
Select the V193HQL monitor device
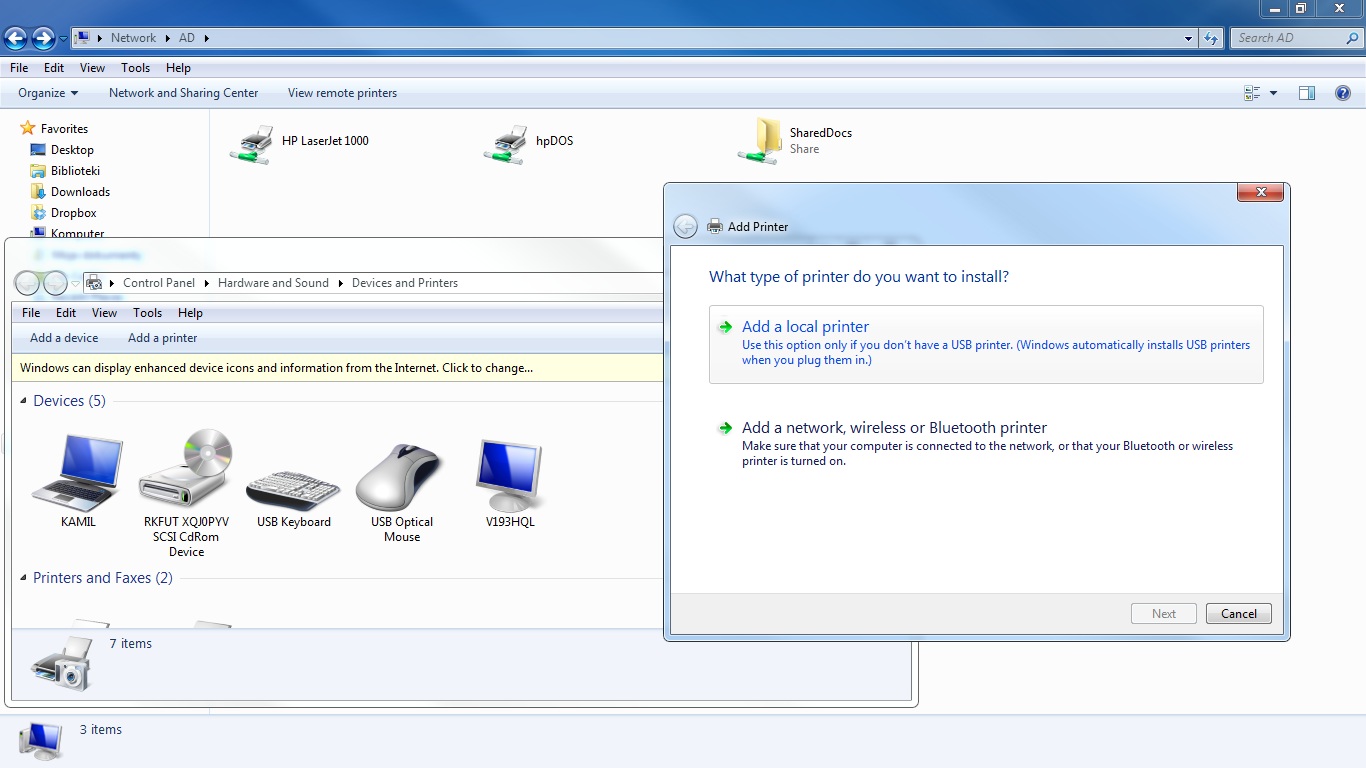click(510, 476)
